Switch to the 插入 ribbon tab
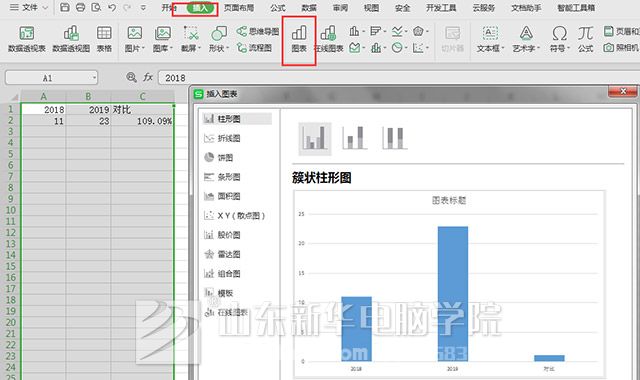The width and height of the screenshot is (640, 380). [200, 8]
